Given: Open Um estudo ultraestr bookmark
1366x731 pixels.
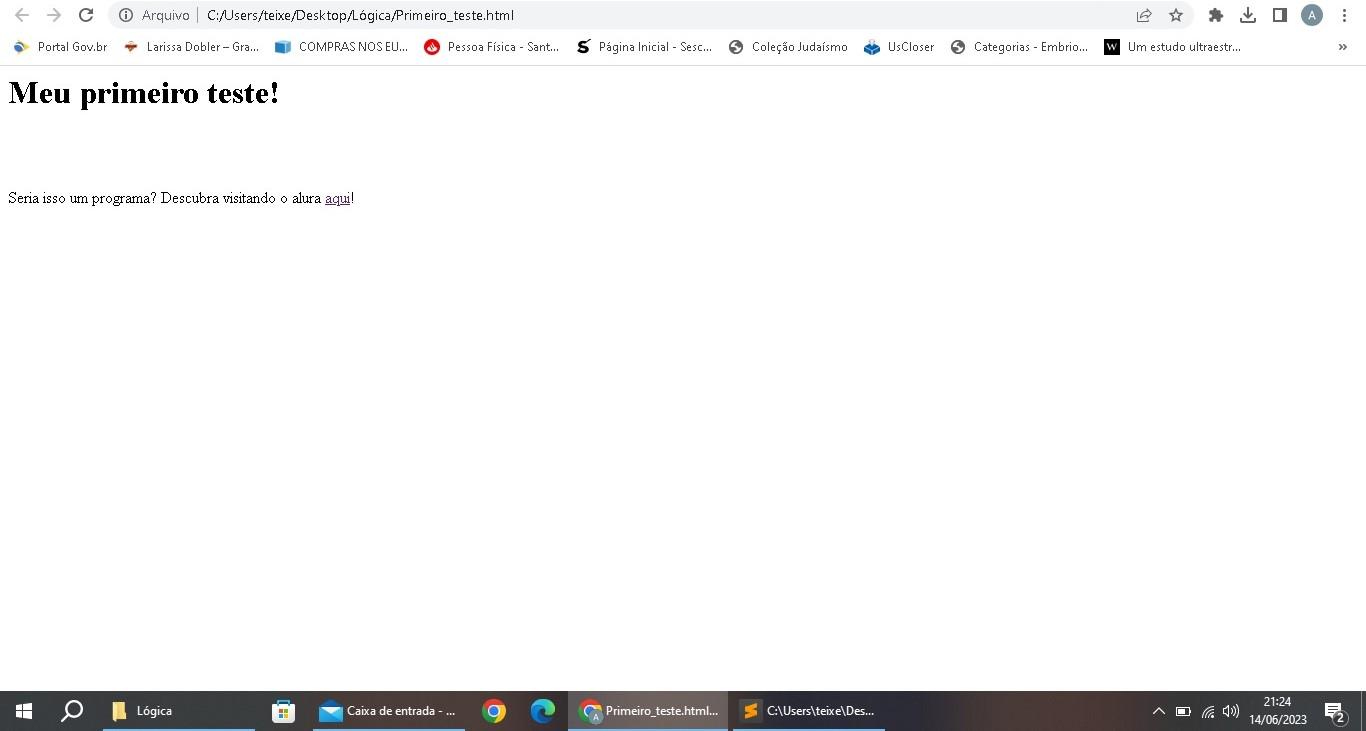Looking at the screenshot, I should 1172,47.
